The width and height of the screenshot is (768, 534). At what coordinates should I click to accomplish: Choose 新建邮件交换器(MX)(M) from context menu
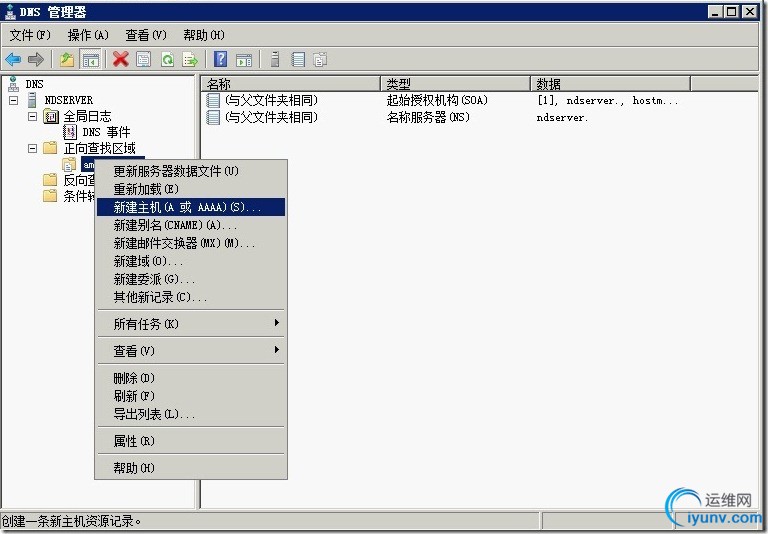click(x=191, y=243)
